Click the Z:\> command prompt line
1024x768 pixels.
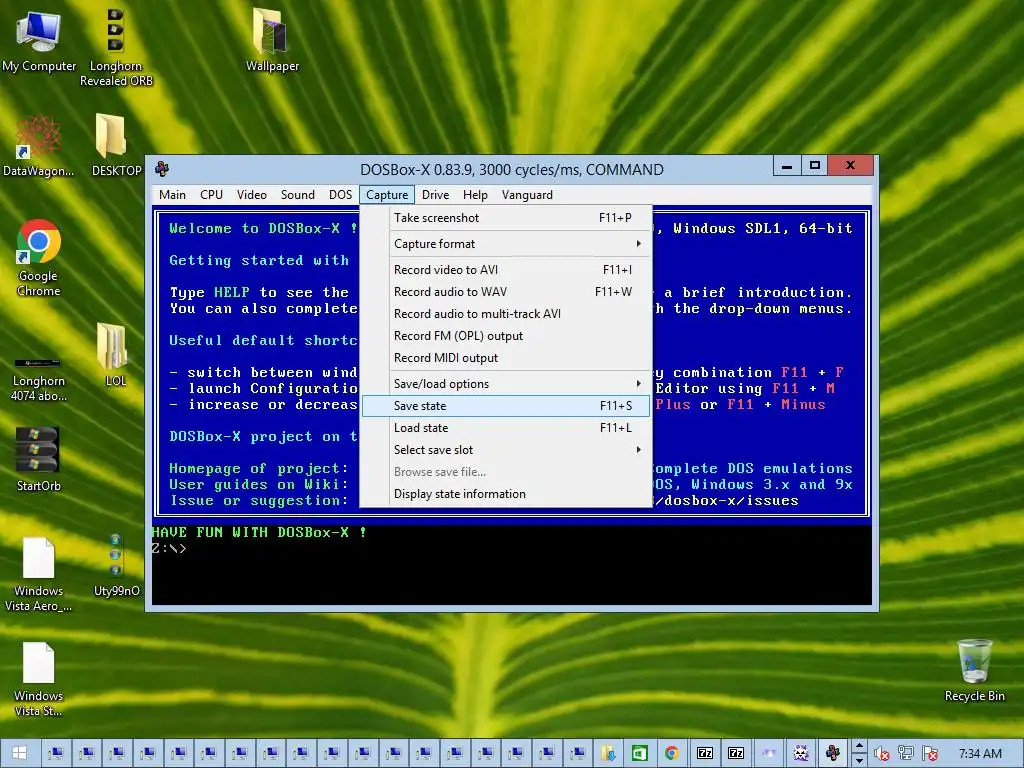[169, 549]
